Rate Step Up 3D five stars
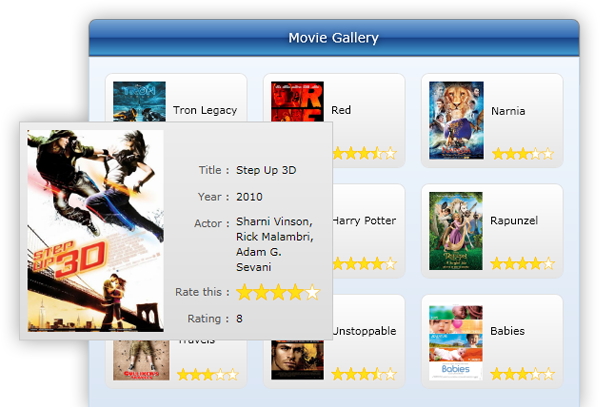The width and height of the screenshot is (599, 407). tap(312, 292)
